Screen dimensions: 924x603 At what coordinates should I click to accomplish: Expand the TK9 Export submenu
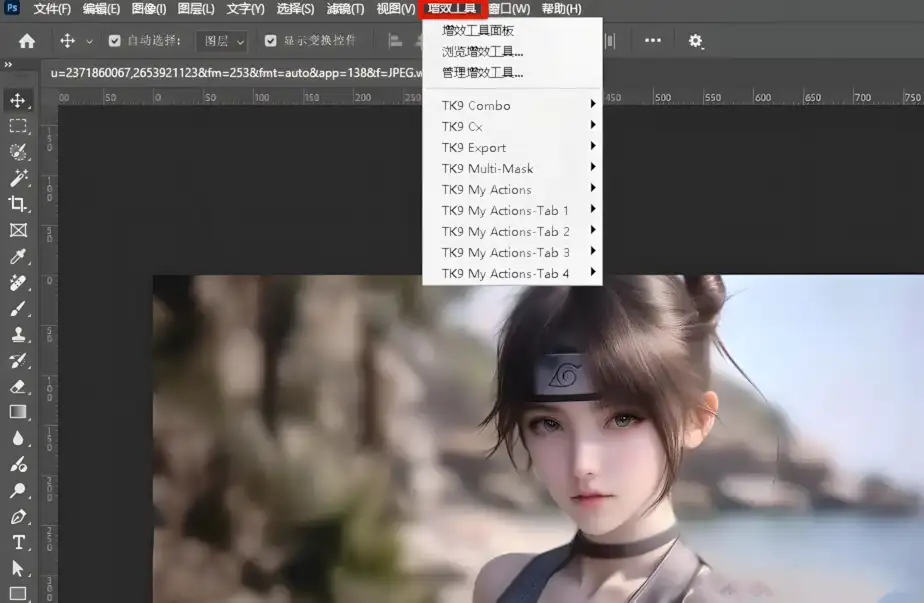pyautogui.click(x=512, y=147)
